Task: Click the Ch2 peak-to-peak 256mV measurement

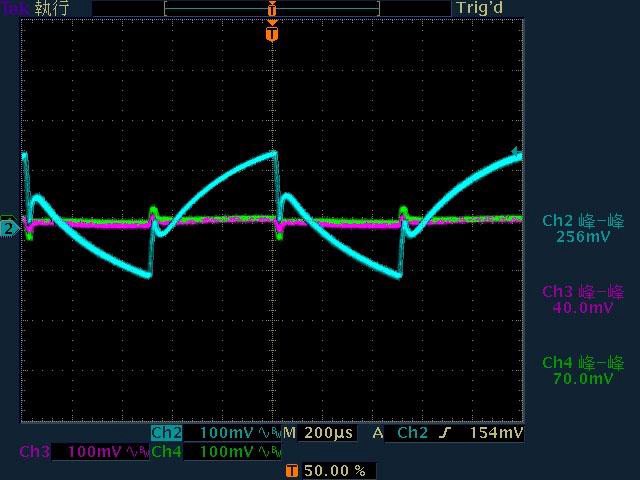Action: click(x=583, y=229)
